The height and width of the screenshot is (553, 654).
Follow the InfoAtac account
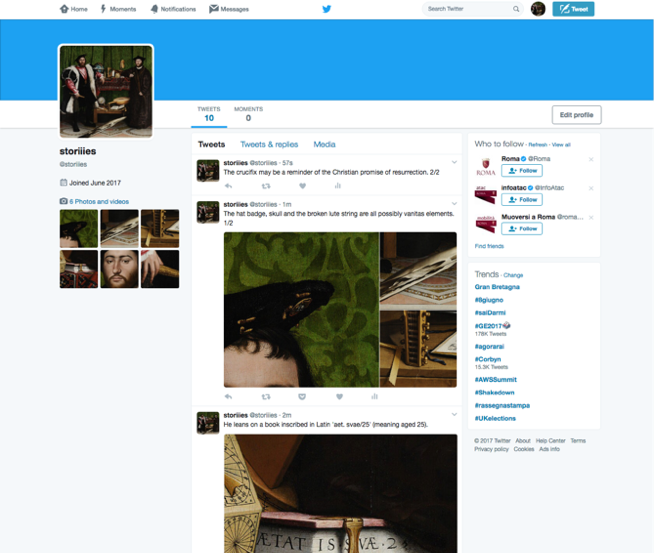521,200
